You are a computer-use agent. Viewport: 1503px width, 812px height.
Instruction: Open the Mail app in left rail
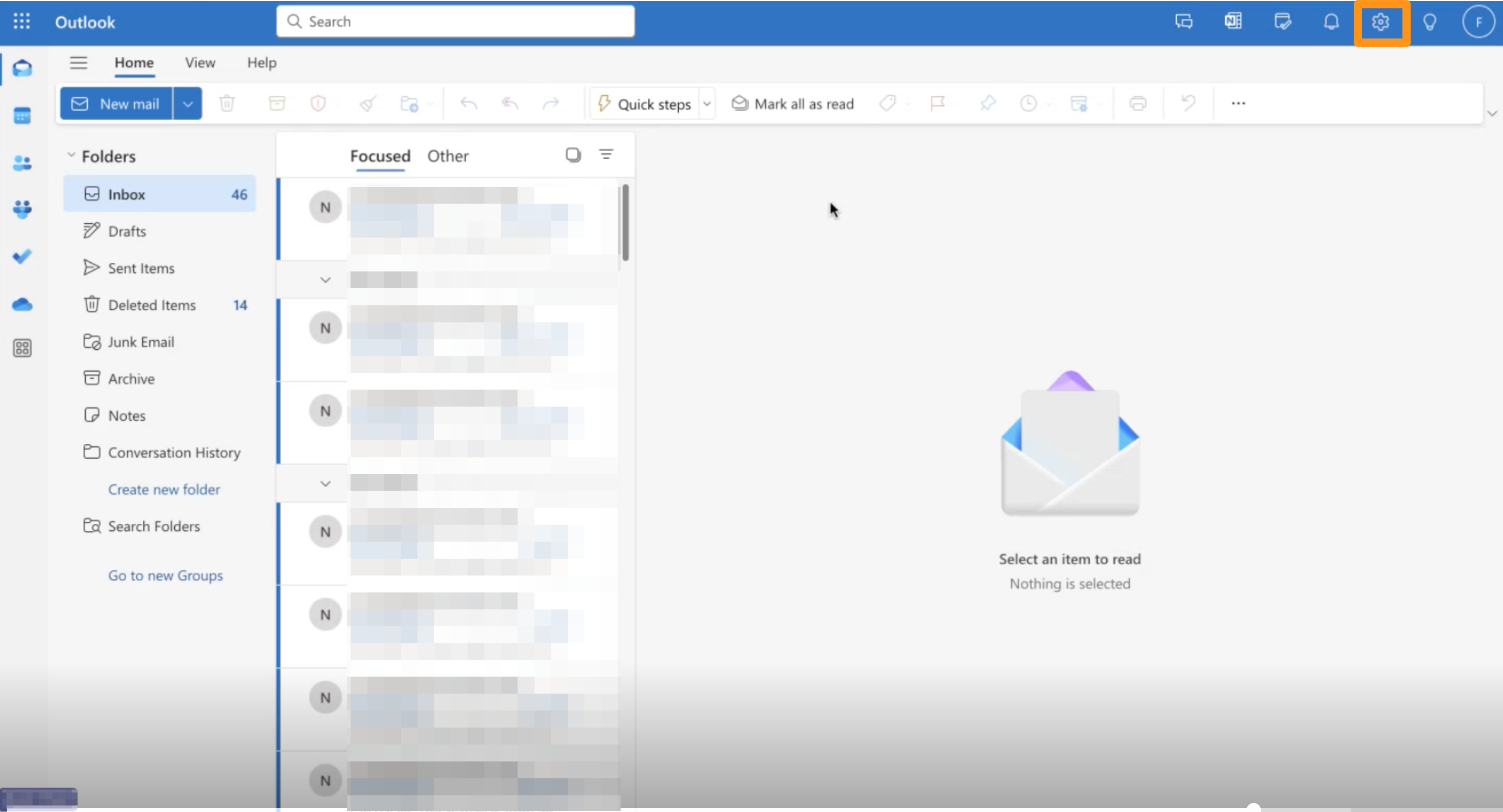(x=22, y=68)
